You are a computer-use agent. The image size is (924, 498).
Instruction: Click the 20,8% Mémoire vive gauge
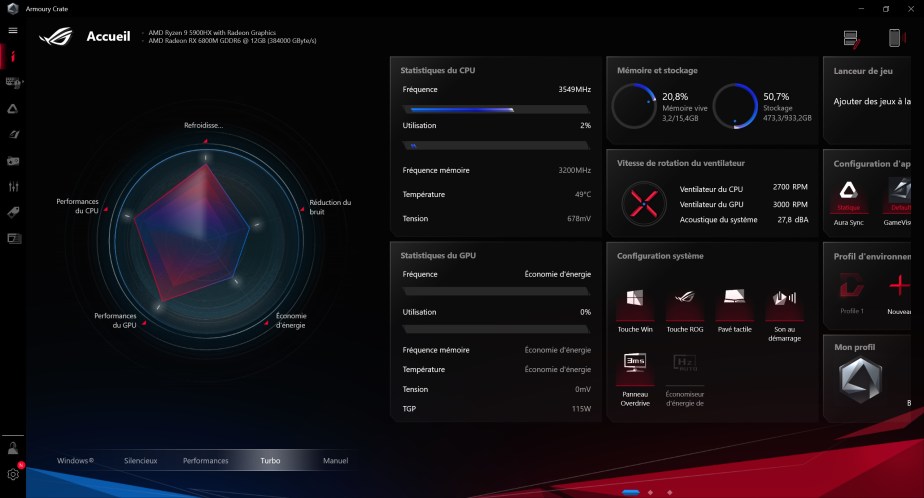pos(634,107)
